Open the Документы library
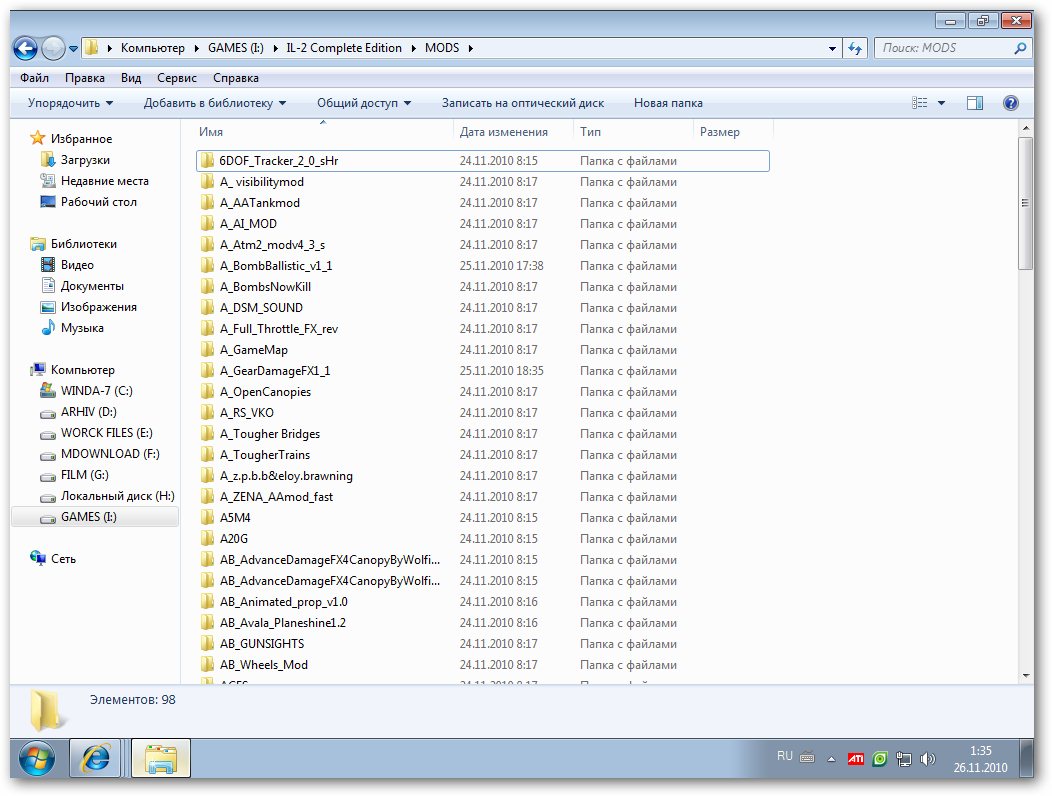Image resolution: width=1052 pixels, height=796 pixels. tap(92, 285)
